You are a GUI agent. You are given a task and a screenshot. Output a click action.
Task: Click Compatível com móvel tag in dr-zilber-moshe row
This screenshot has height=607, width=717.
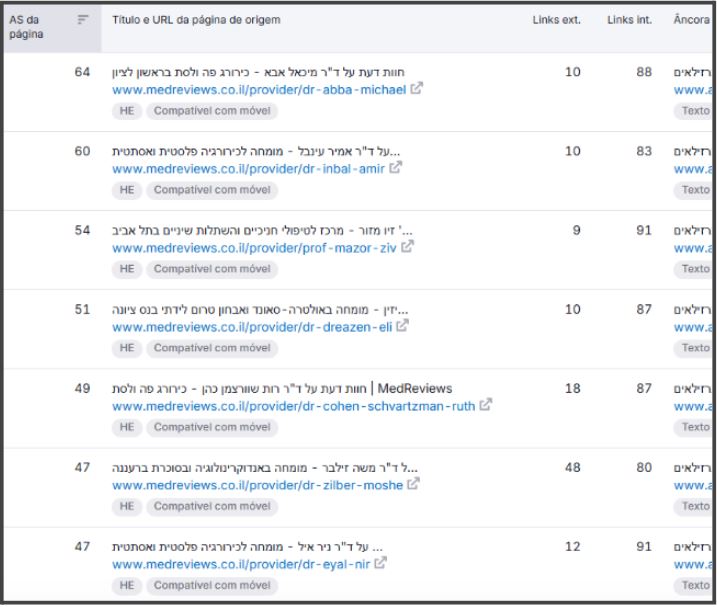(x=212, y=506)
